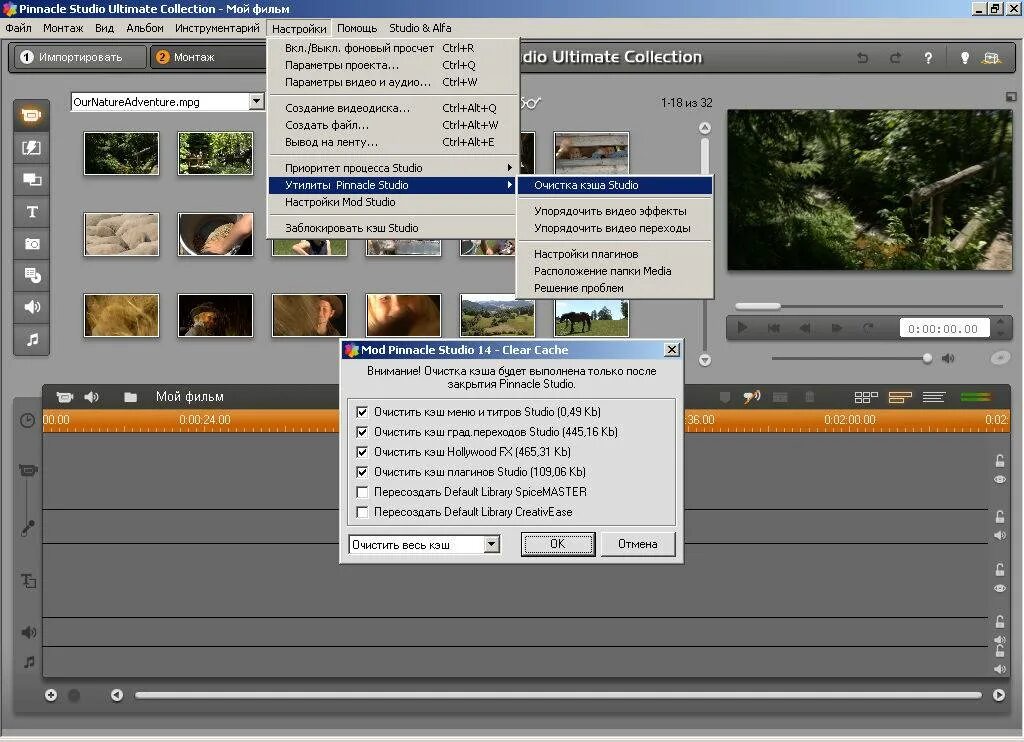This screenshot has width=1024, height=742.
Task: Close the Clear Cache dialog
Action: point(671,350)
